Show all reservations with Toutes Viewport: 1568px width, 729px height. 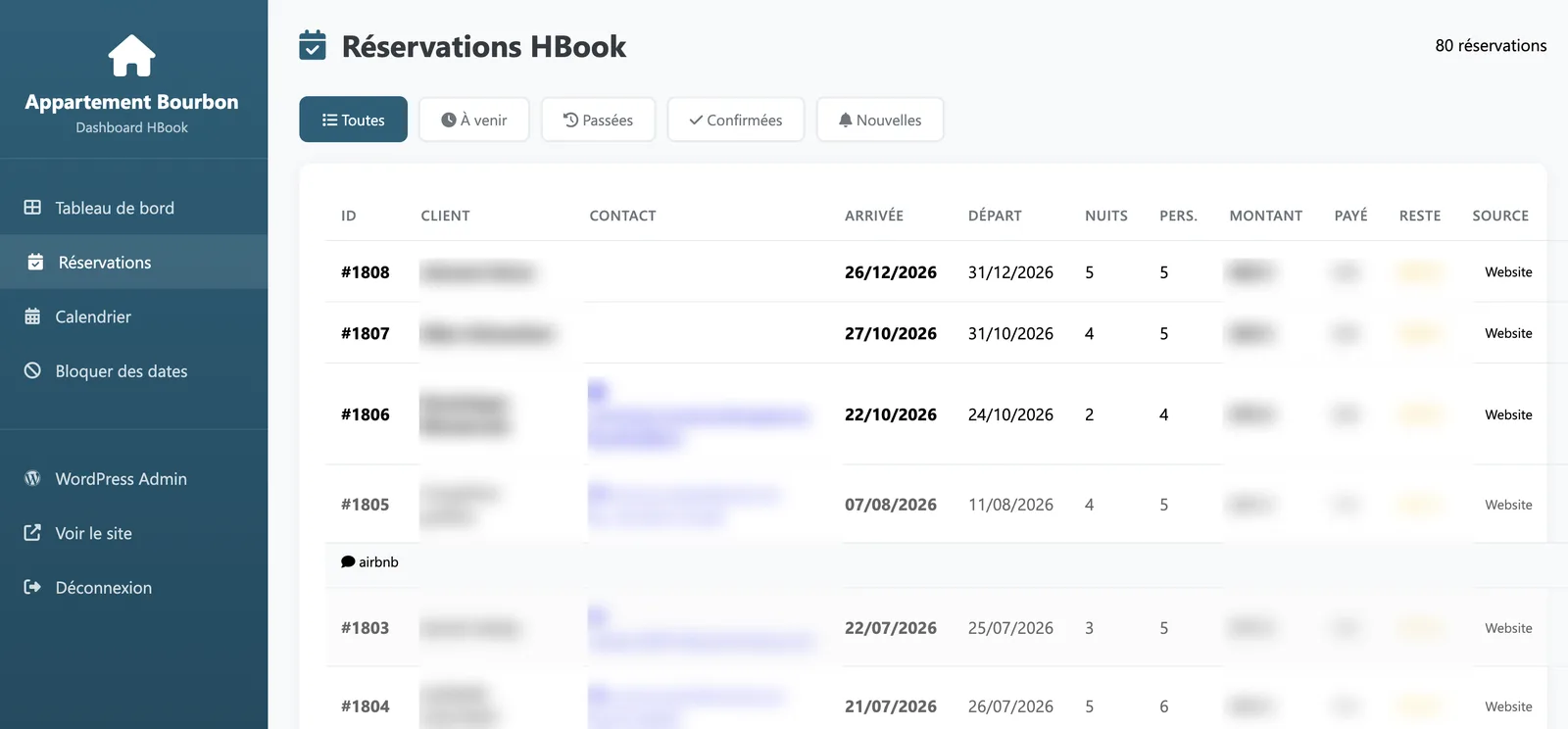pos(354,120)
